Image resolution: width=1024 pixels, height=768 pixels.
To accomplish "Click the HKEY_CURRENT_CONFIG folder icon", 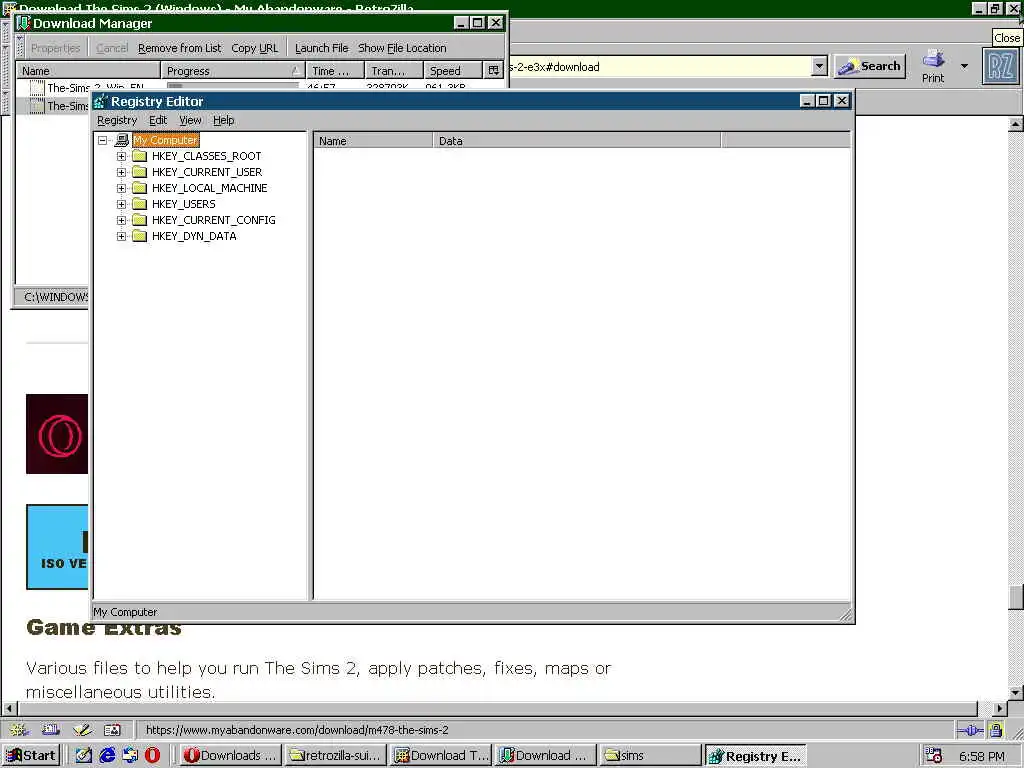I will (x=139, y=220).
